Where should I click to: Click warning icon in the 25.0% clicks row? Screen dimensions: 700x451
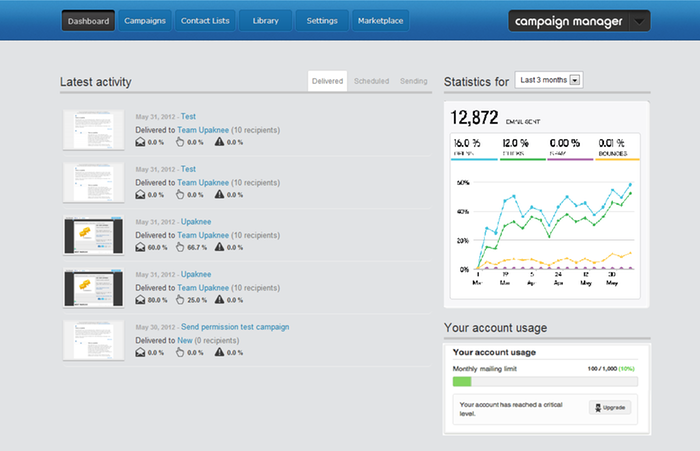[219, 300]
